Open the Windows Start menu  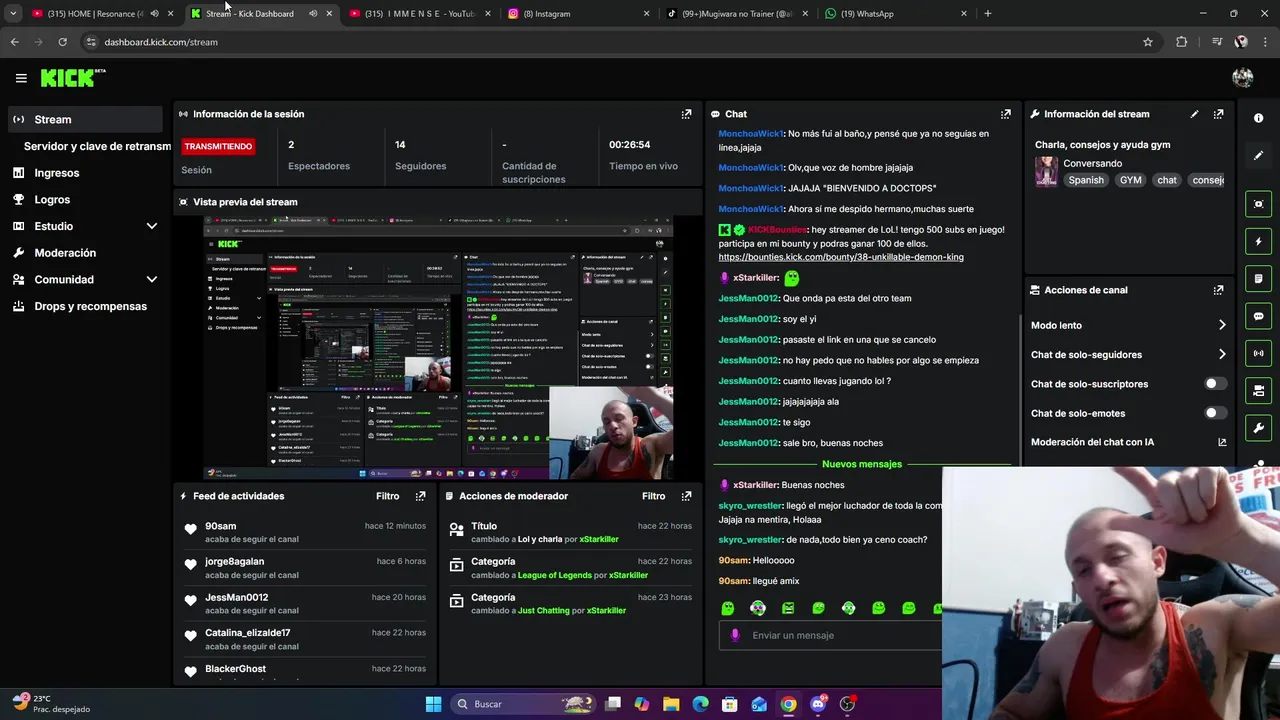point(433,704)
